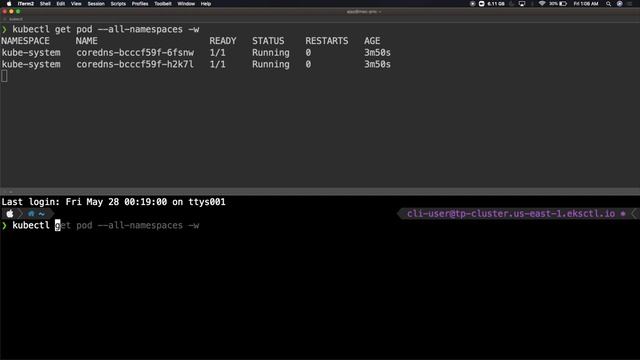This screenshot has width=640, height=360.
Task: Click the 3m50s age of h2k7l pod
Action: coord(378,64)
